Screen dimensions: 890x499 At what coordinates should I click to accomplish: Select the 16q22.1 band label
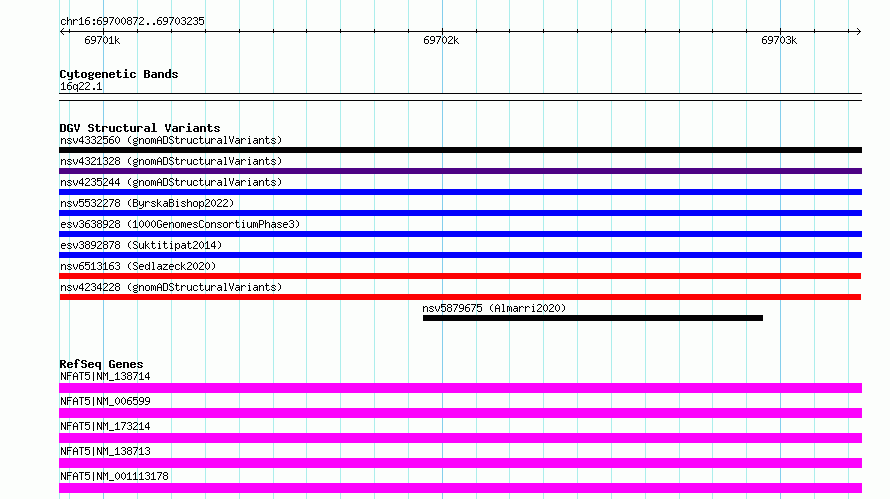coord(81,86)
